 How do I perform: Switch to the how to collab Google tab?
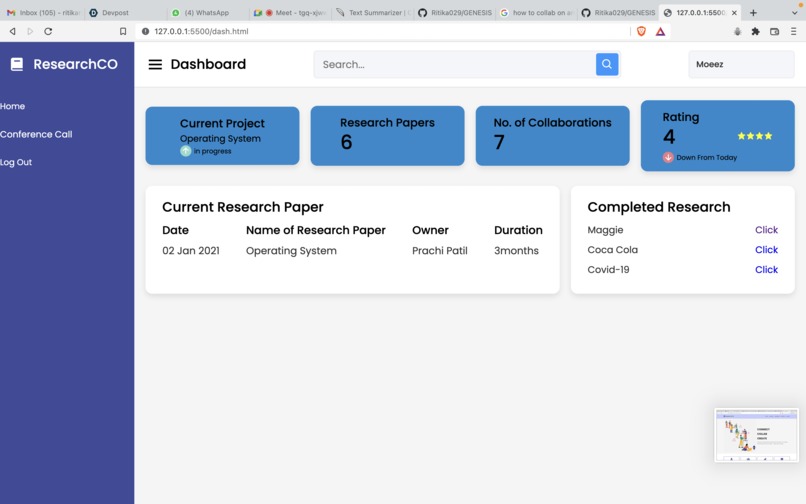click(536, 13)
